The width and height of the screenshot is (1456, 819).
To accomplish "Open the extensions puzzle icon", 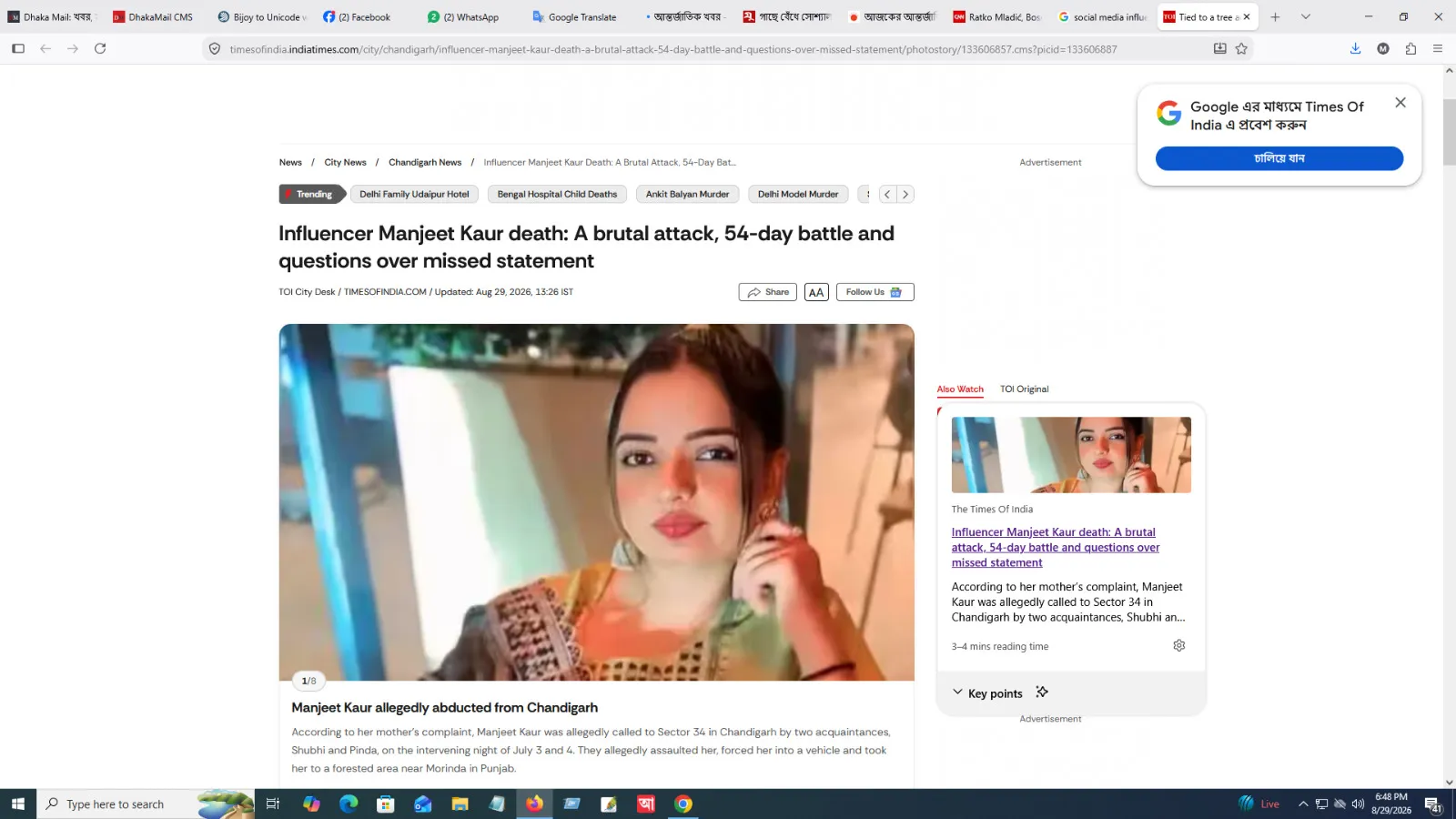I will point(1410,49).
